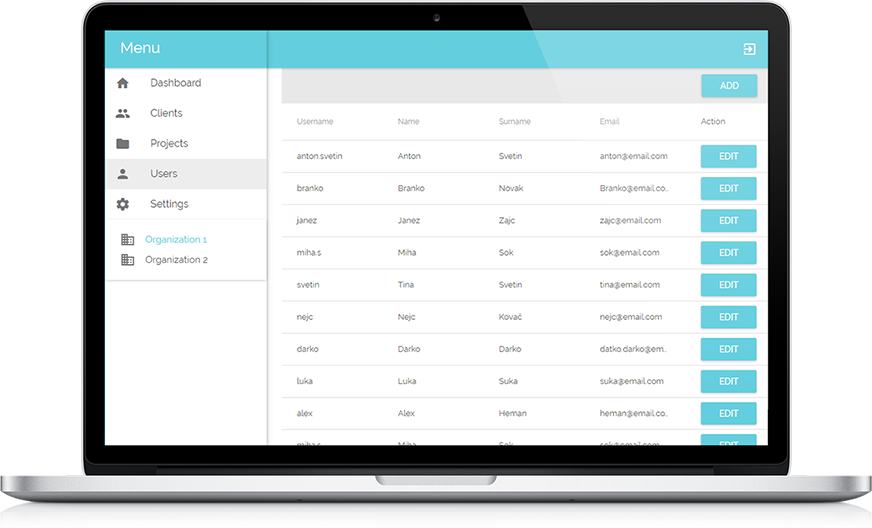Click the Settings gear icon
The image size is (872, 528).
[x=123, y=204]
